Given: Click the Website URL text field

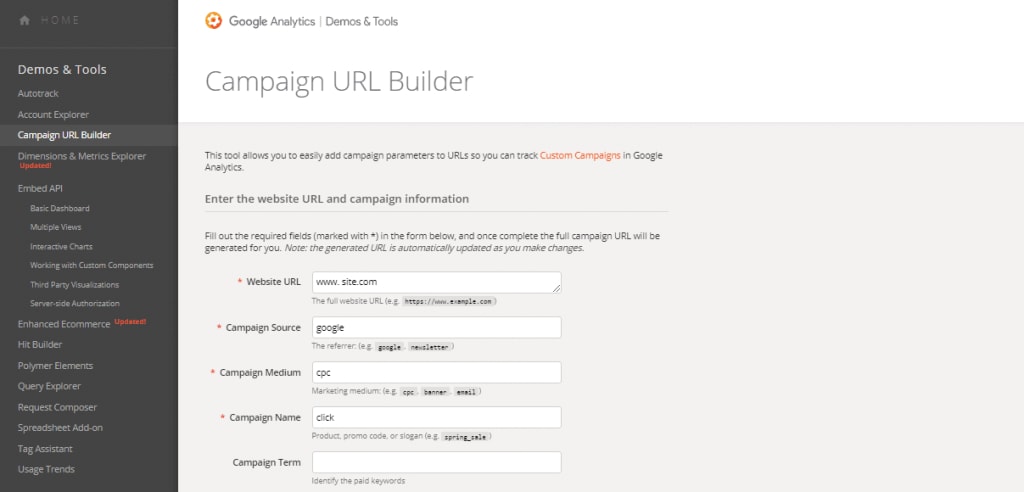Looking at the screenshot, I should tap(436, 282).
